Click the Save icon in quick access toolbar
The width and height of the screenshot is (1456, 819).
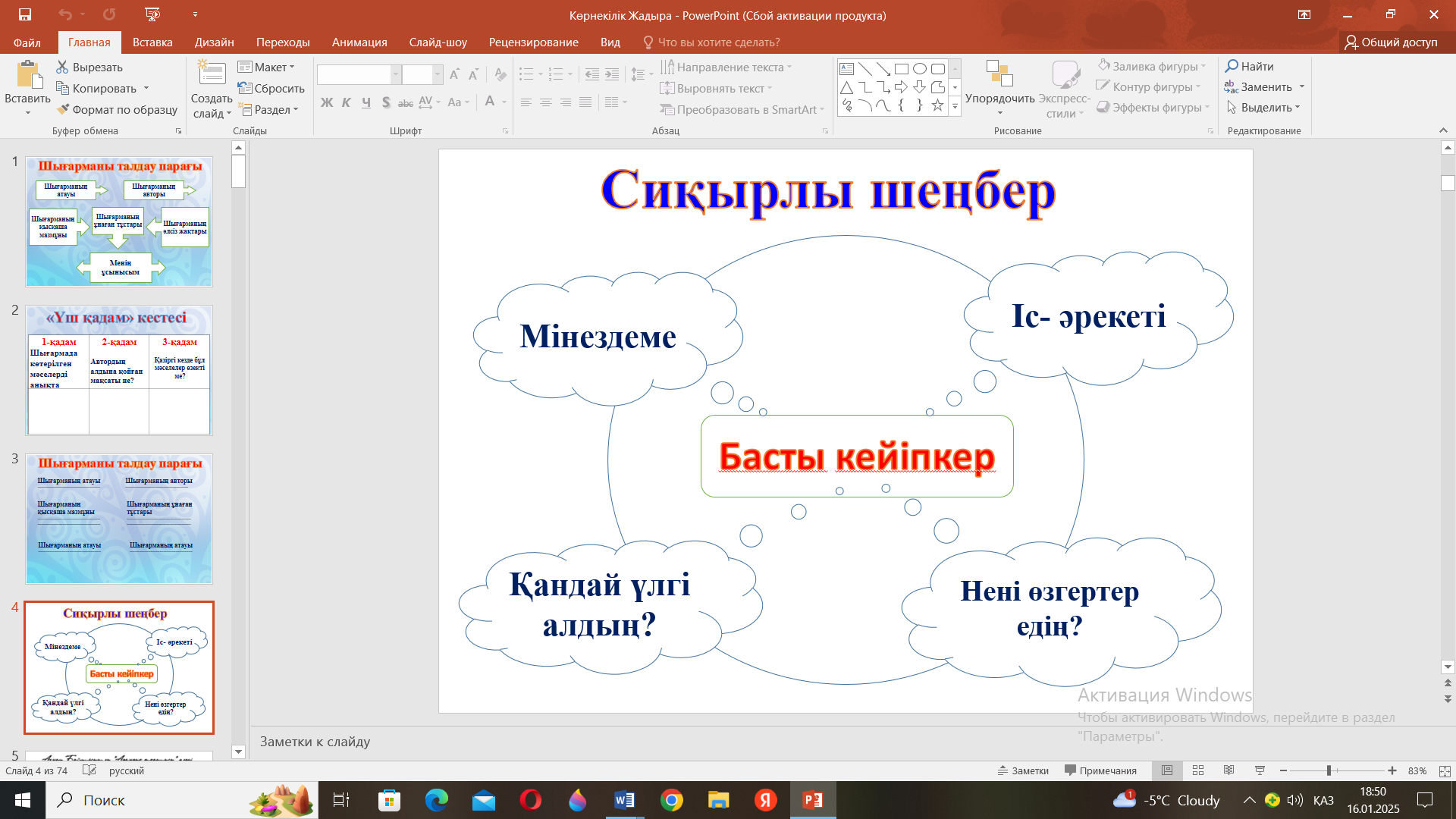[25, 14]
